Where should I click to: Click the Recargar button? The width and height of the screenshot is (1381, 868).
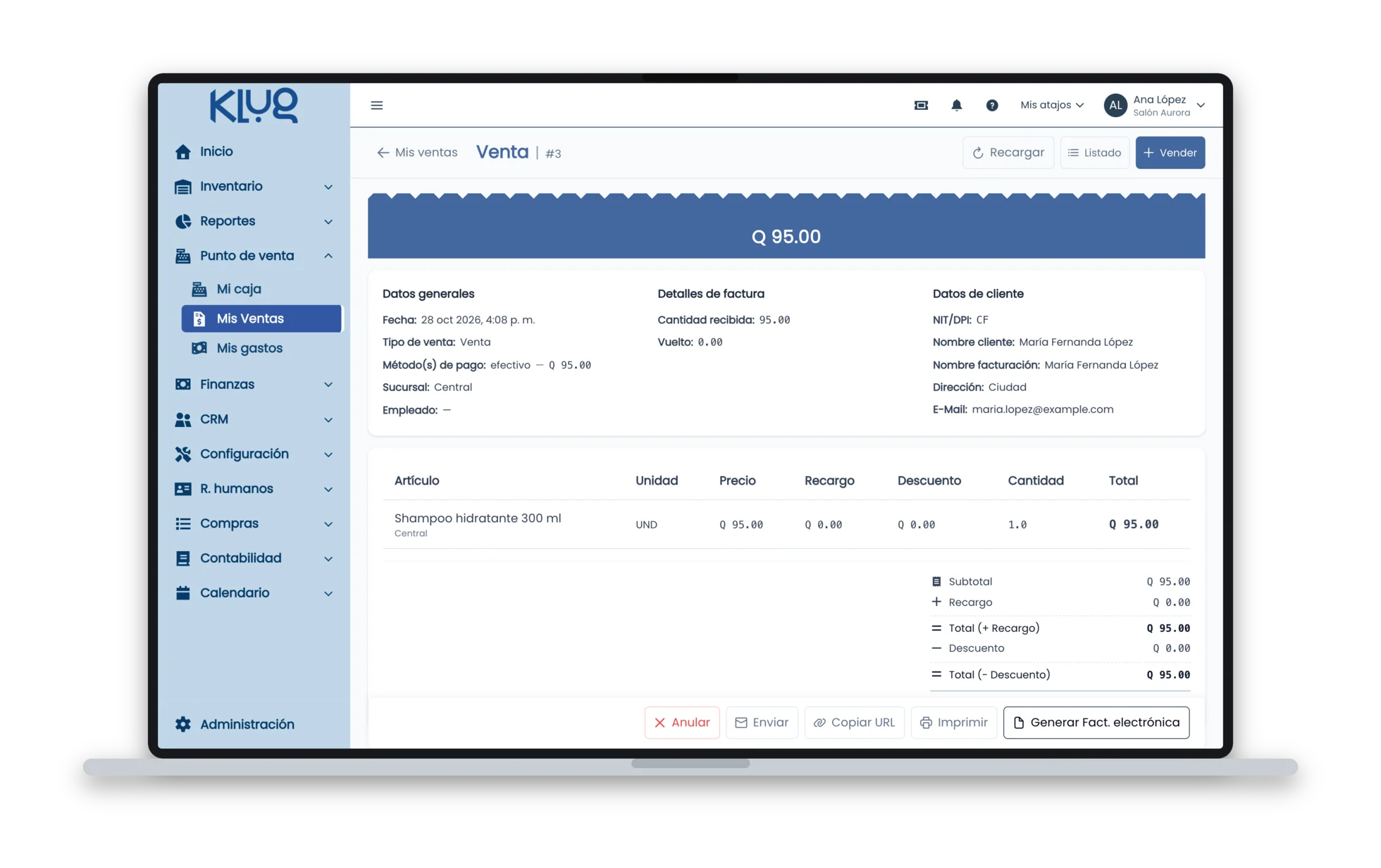point(1008,152)
